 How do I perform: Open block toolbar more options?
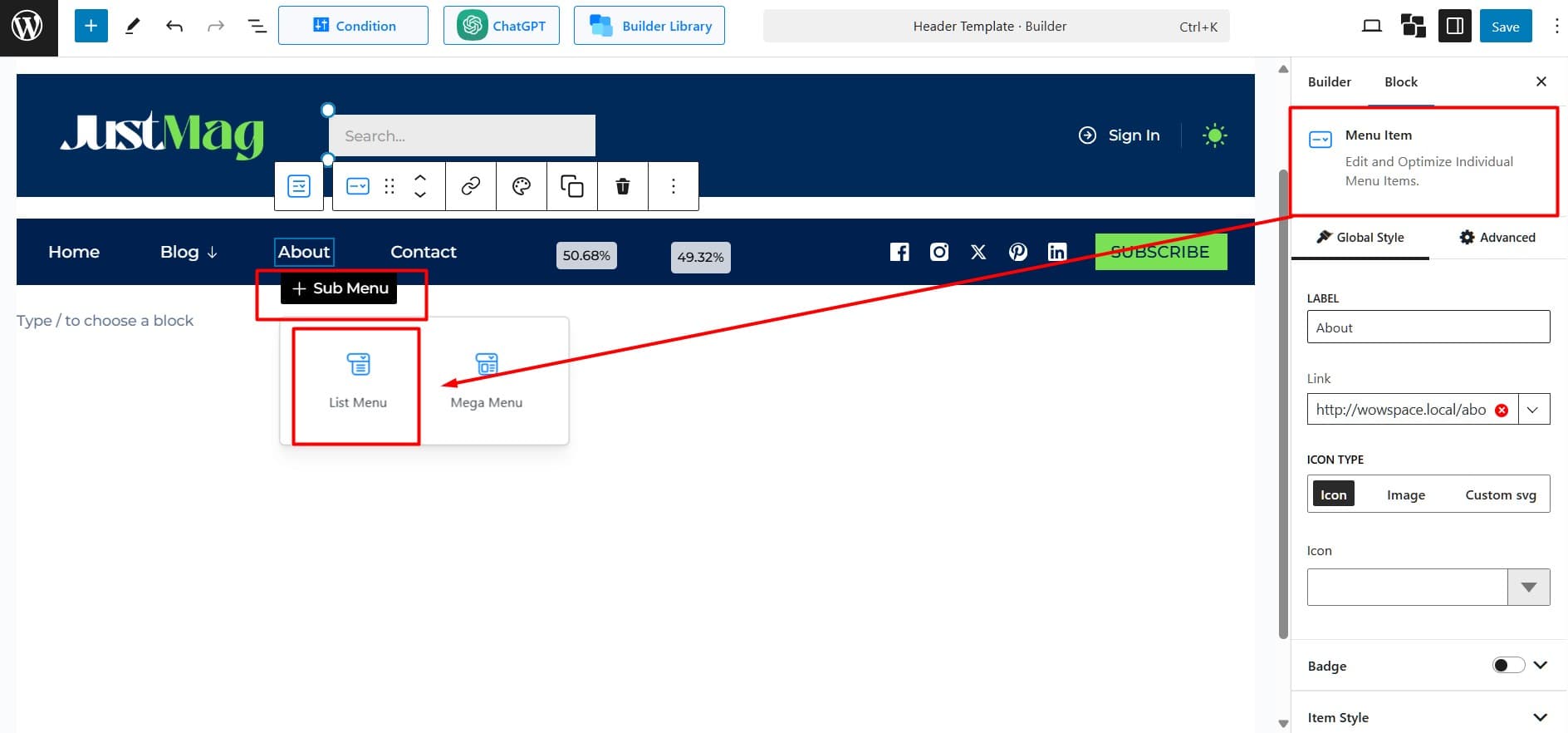pyautogui.click(x=674, y=186)
